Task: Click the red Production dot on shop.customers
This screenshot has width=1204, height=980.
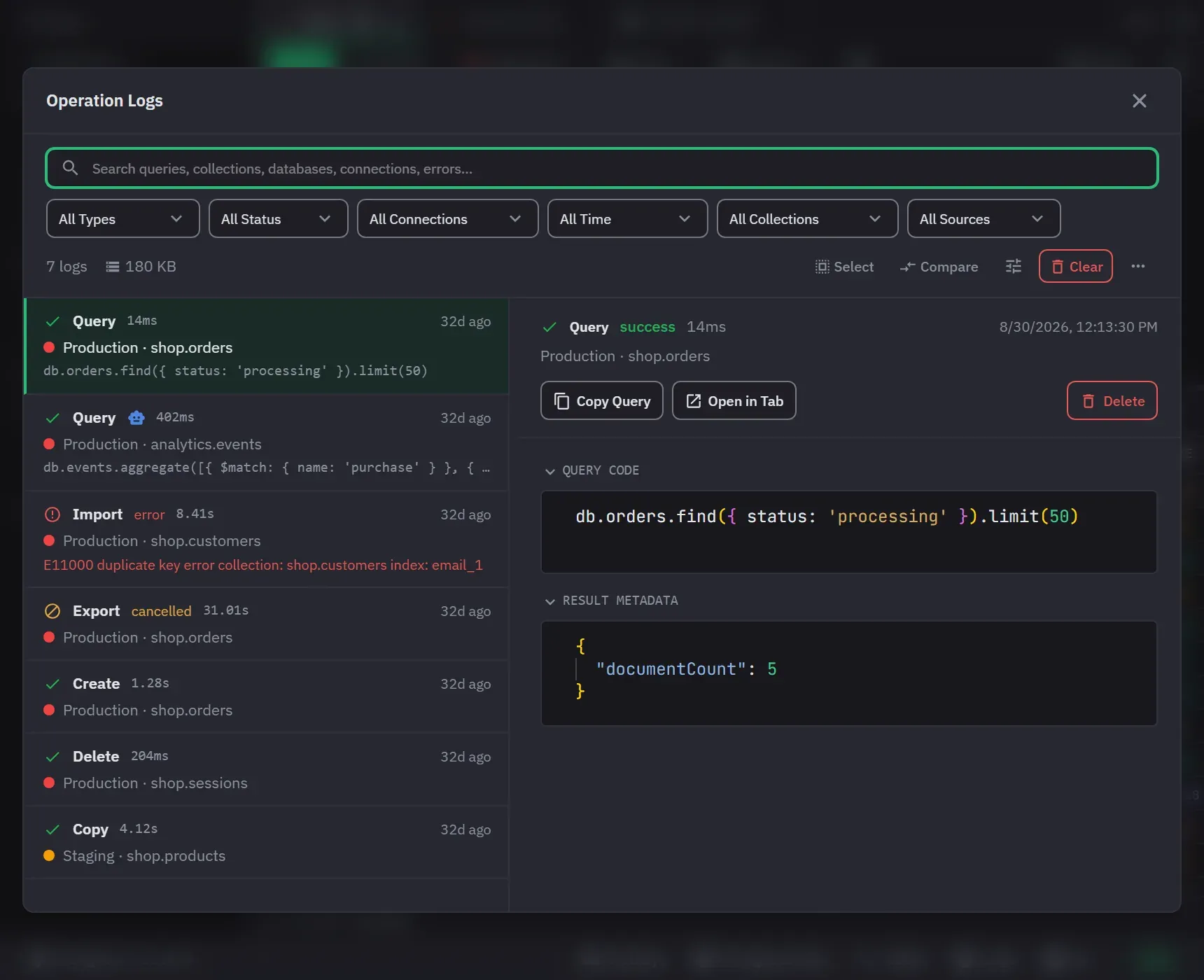Action: 49,540
